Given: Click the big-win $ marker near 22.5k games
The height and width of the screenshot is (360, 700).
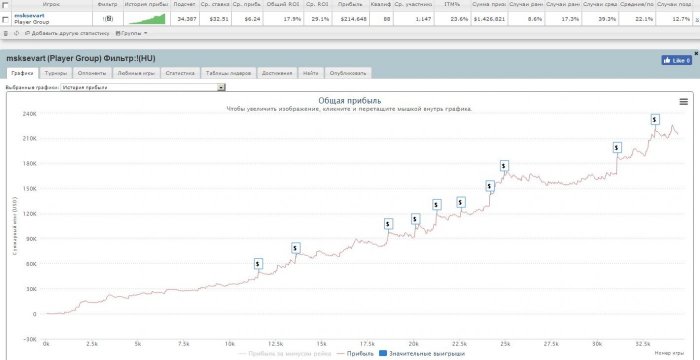Looking at the screenshot, I should pyautogui.click(x=461, y=202).
